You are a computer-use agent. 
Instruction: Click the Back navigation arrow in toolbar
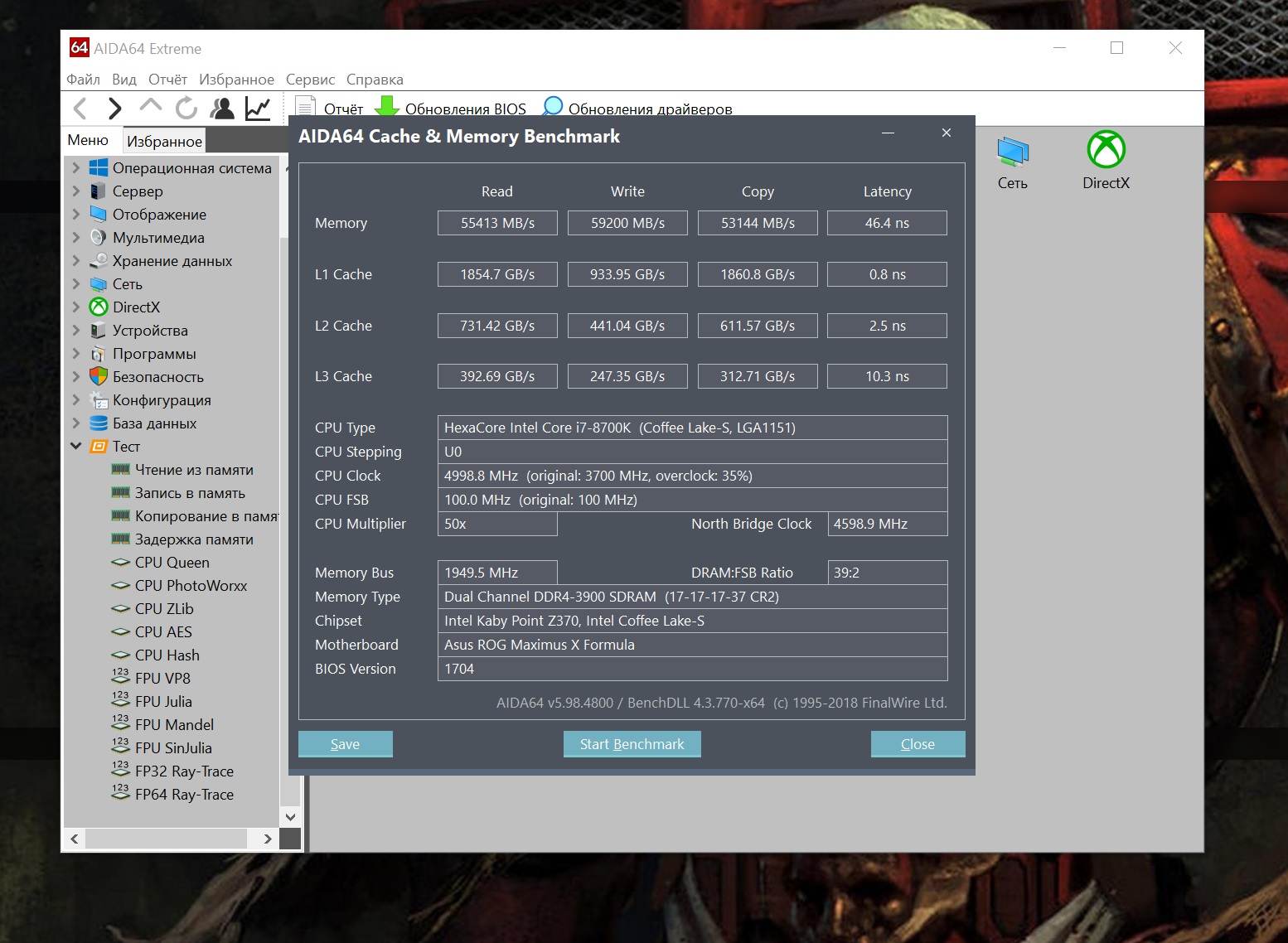click(x=80, y=109)
